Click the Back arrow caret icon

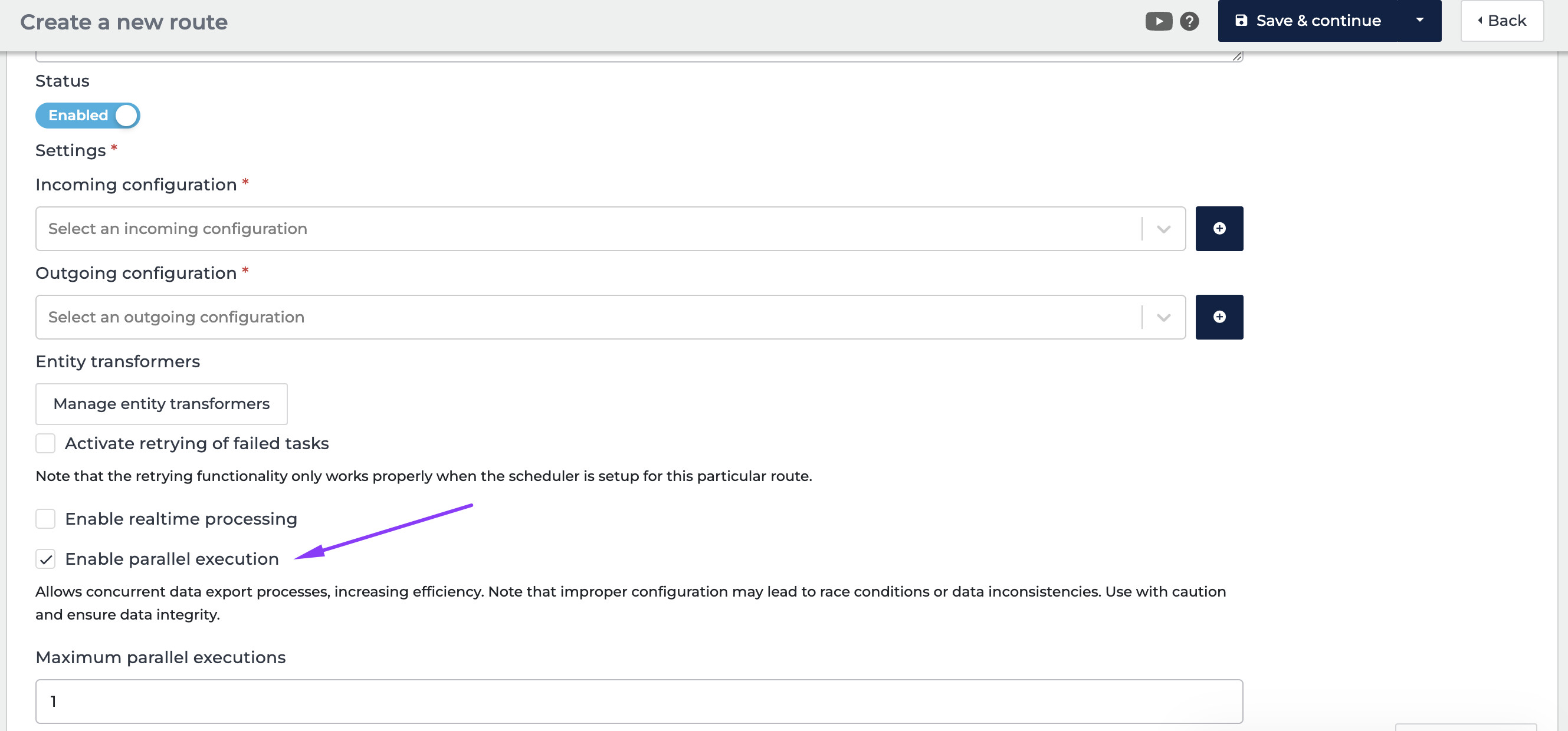[1480, 21]
